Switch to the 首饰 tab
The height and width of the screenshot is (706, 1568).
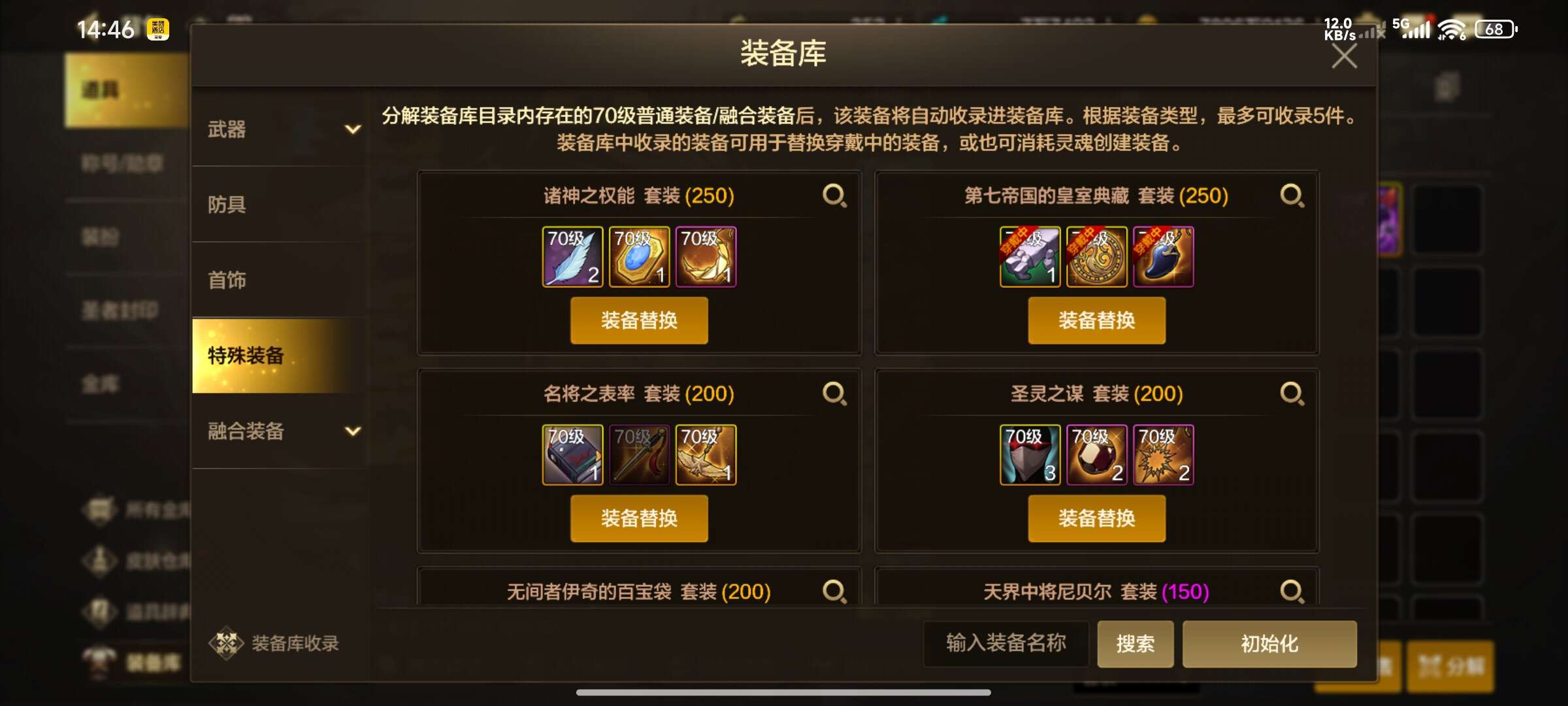[280, 280]
